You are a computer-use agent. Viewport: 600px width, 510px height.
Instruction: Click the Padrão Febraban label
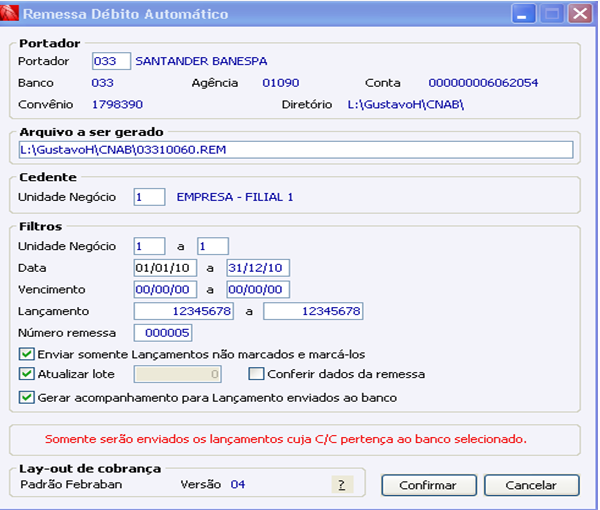tap(71, 484)
